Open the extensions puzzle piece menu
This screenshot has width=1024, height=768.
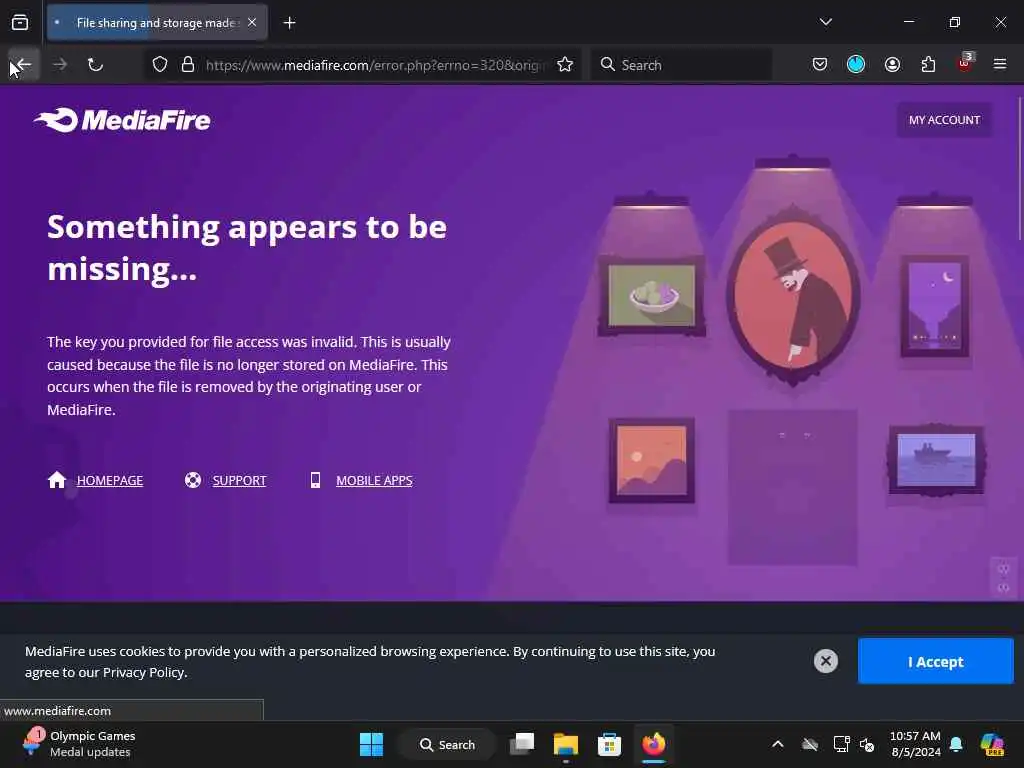coord(928,64)
